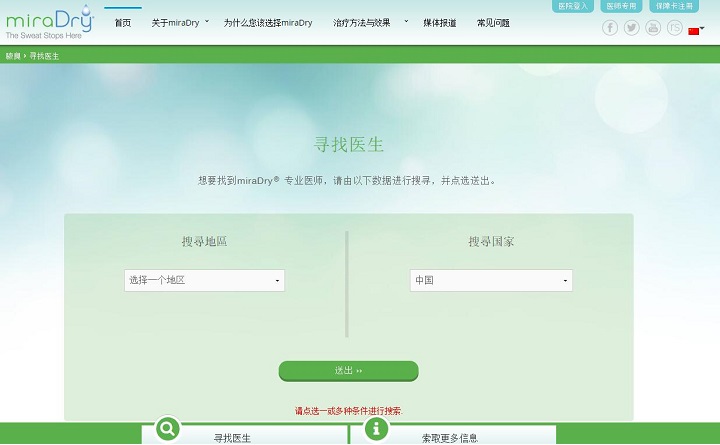
Task: Open the RealSelf 'rs' icon
Action: point(675,28)
